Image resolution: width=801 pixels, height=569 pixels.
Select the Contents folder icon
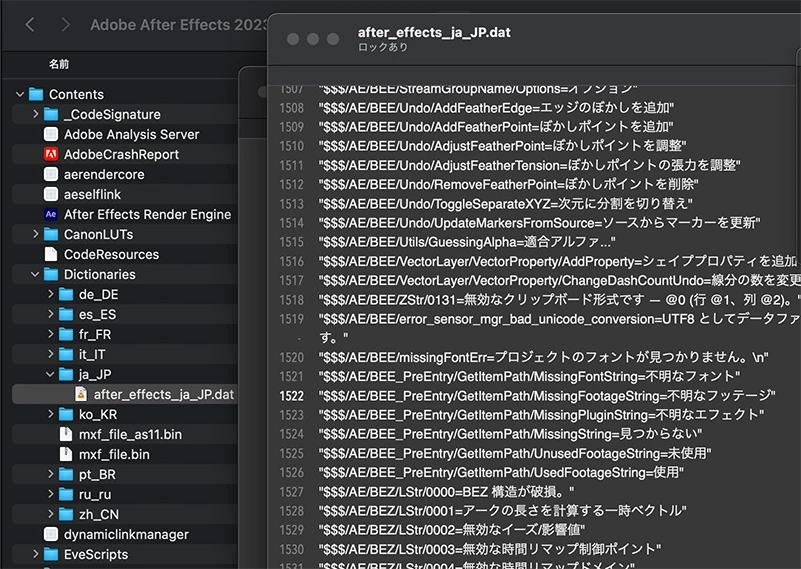click(36, 94)
